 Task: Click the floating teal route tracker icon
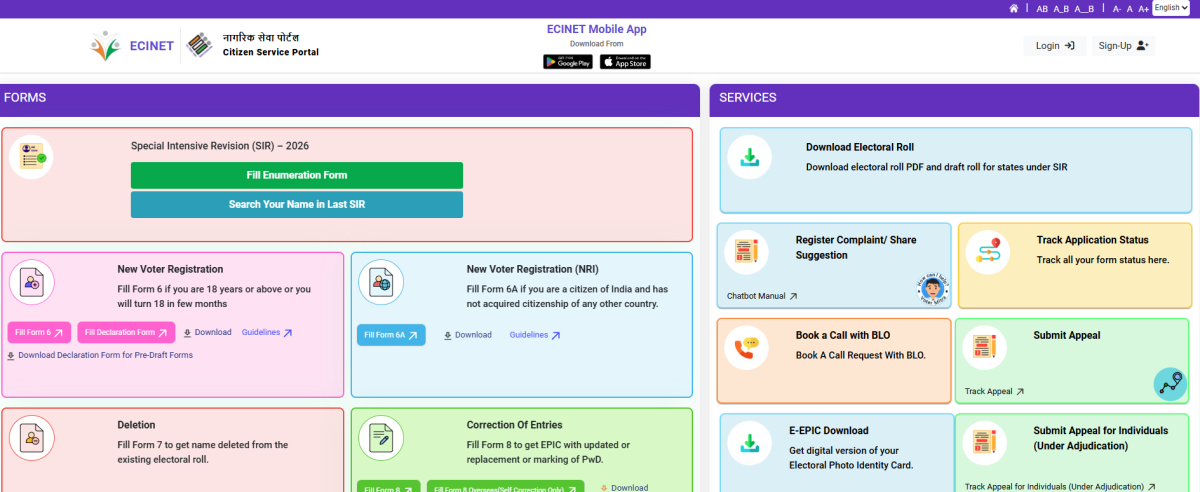pyautogui.click(x=1169, y=384)
